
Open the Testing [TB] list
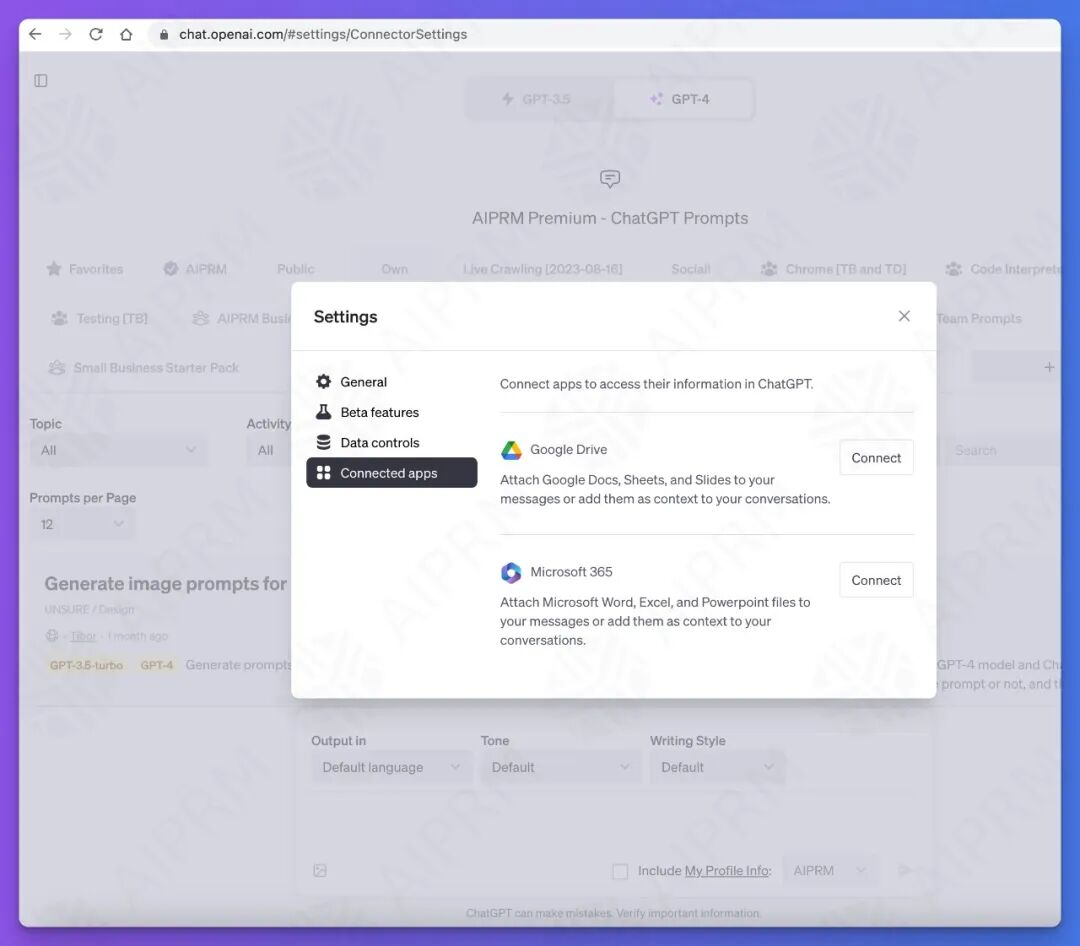[x=99, y=318]
